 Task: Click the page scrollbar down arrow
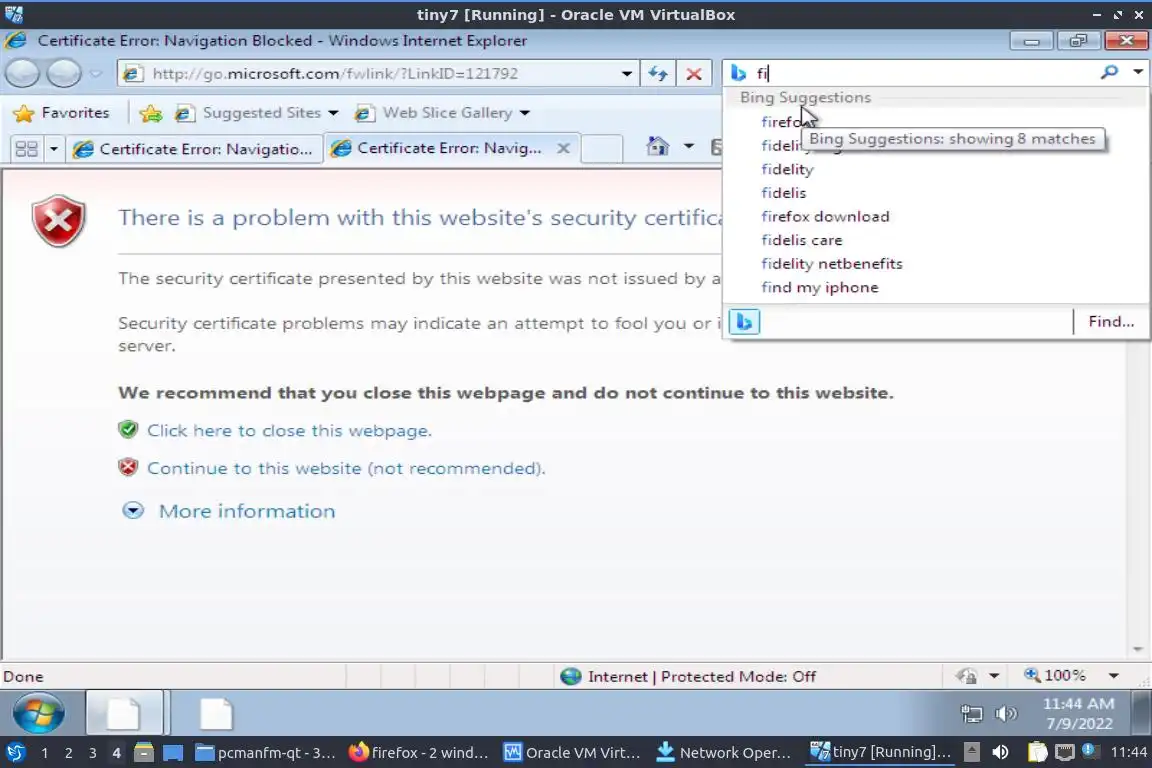click(x=1138, y=649)
